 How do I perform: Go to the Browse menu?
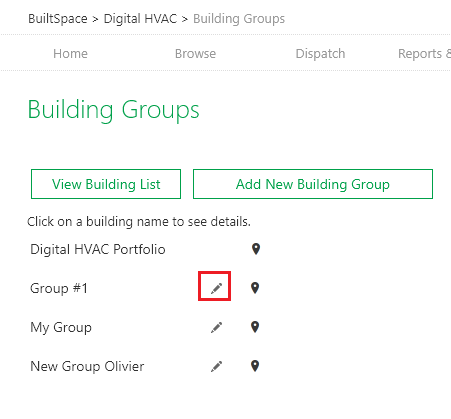tap(195, 54)
